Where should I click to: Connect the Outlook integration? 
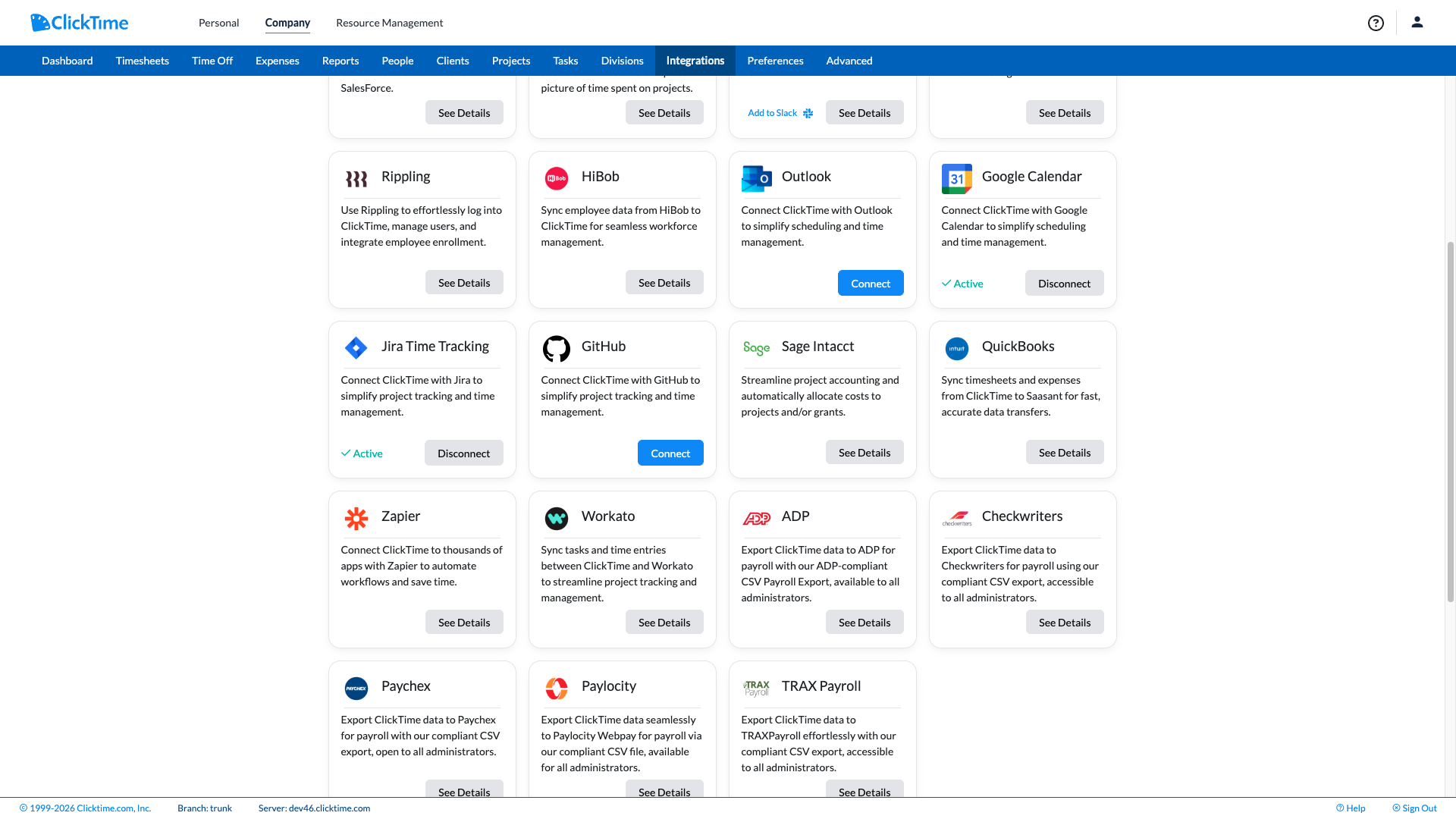[871, 283]
